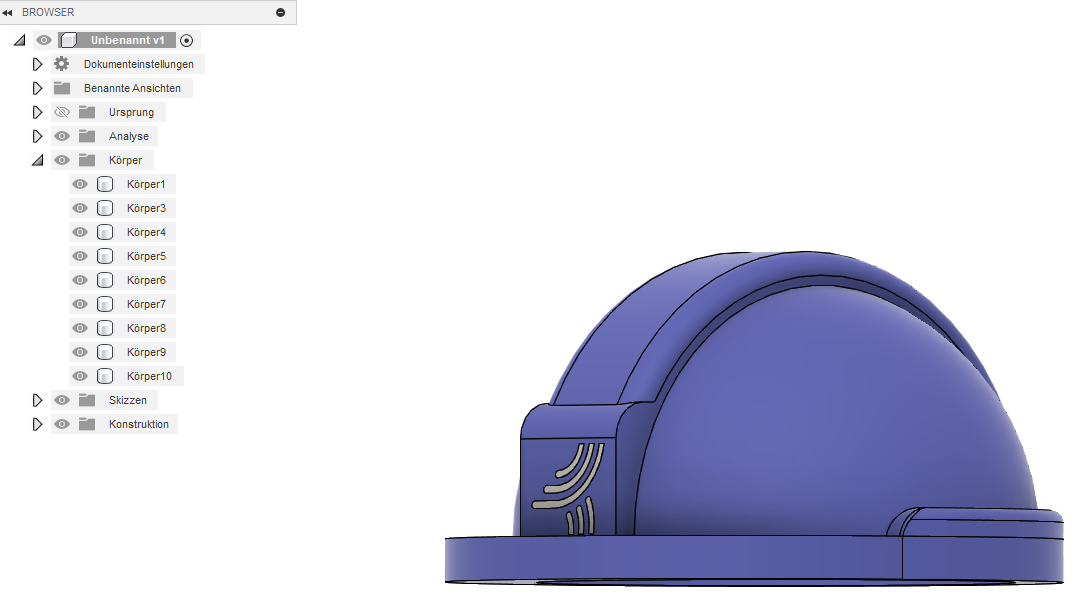Click the purple helmet dome in viewport

click(x=820, y=420)
